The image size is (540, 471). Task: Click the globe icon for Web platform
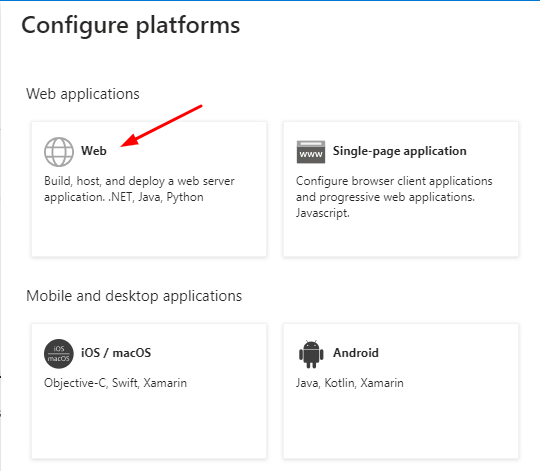pyautogui.click(x=59, y=152)
